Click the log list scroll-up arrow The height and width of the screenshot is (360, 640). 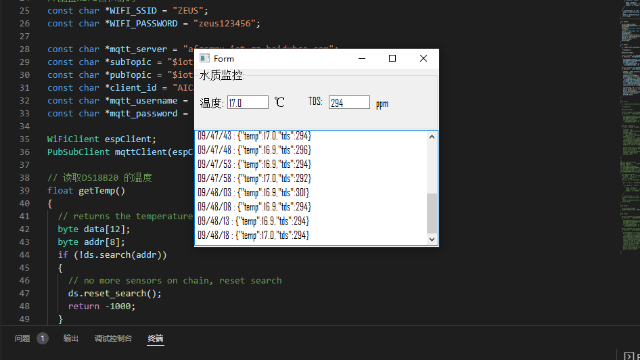[x=432, y=137]
